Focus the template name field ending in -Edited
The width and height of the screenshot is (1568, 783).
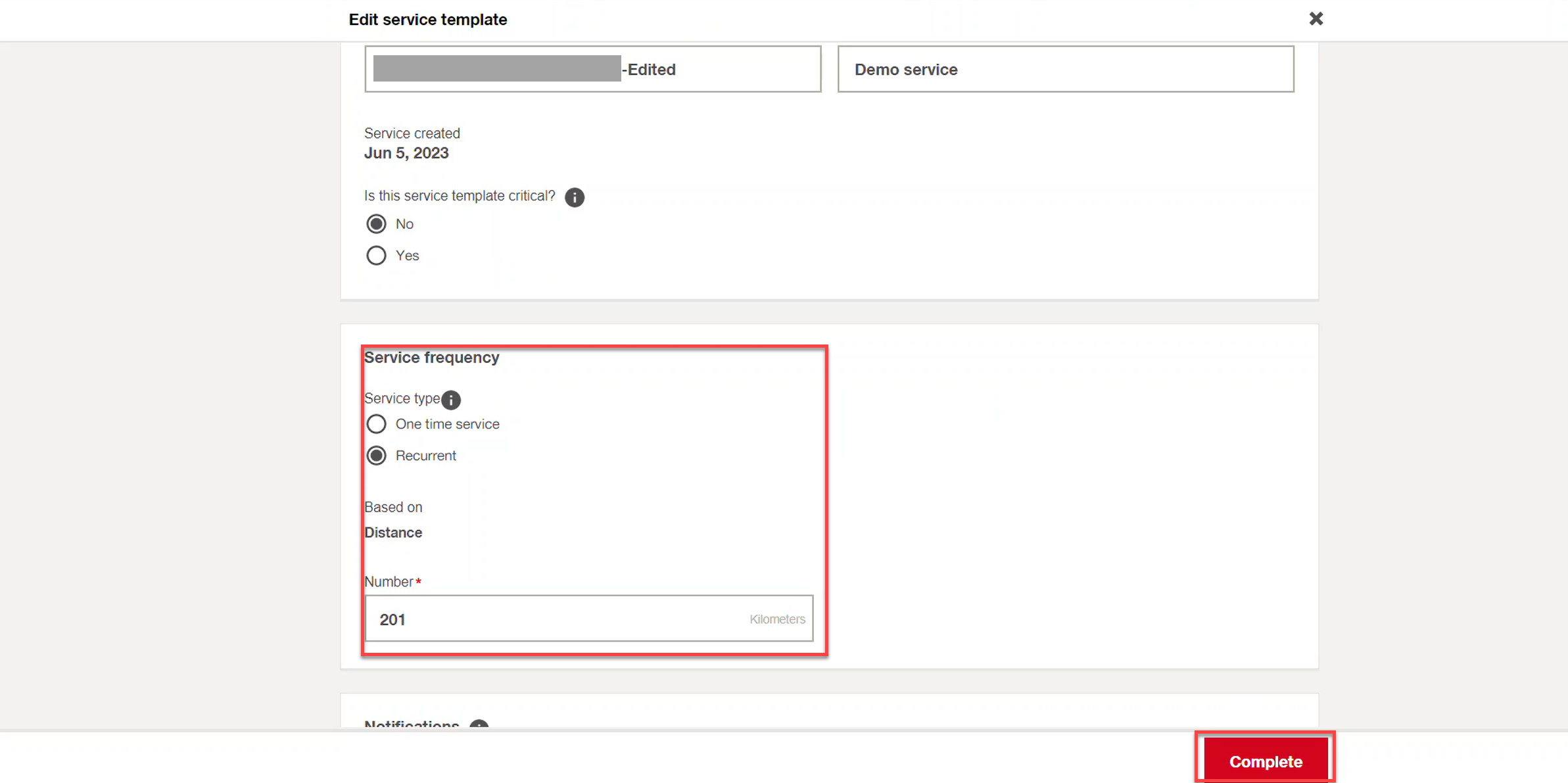point(593,69)
